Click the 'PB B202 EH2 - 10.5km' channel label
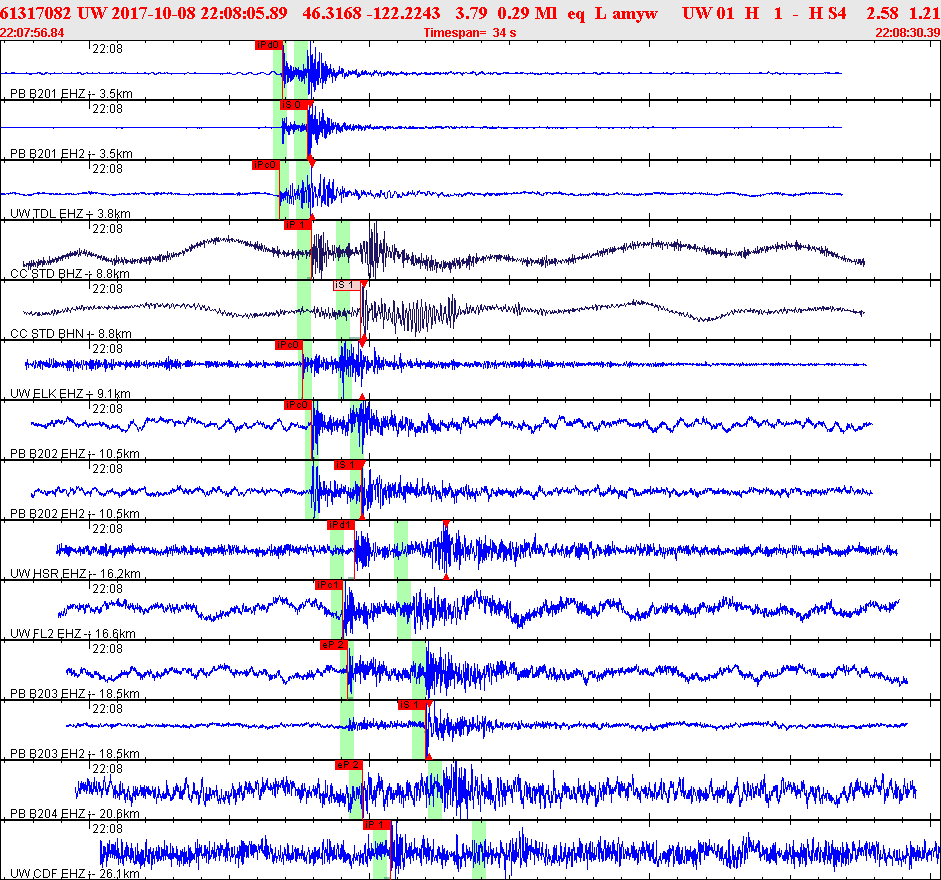The image size is (941, 880). point(74,514)
